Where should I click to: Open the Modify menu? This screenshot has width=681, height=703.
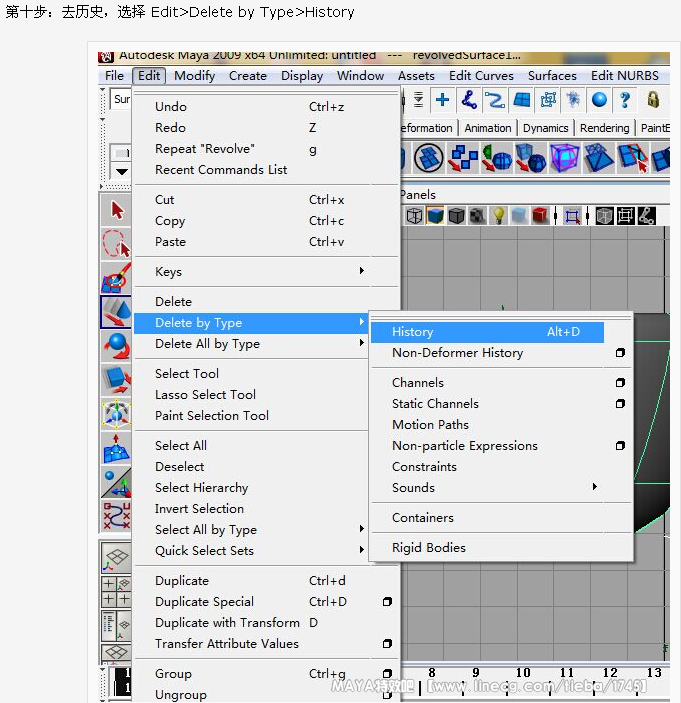point(195,76)
